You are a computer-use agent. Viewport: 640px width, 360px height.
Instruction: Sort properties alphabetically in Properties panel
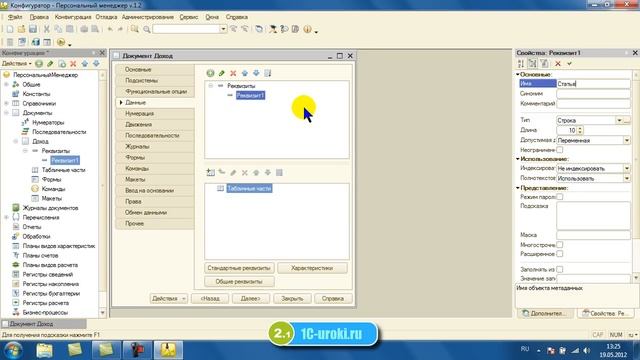tap(521, 64)
